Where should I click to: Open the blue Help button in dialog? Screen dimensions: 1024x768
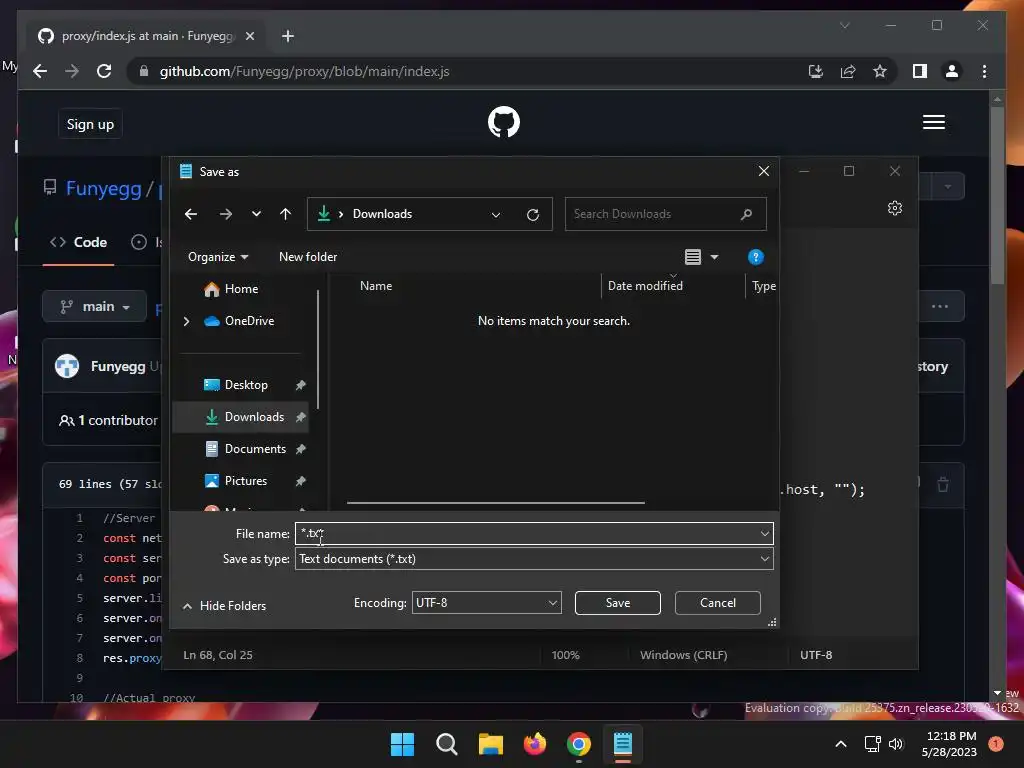(756, 257)
